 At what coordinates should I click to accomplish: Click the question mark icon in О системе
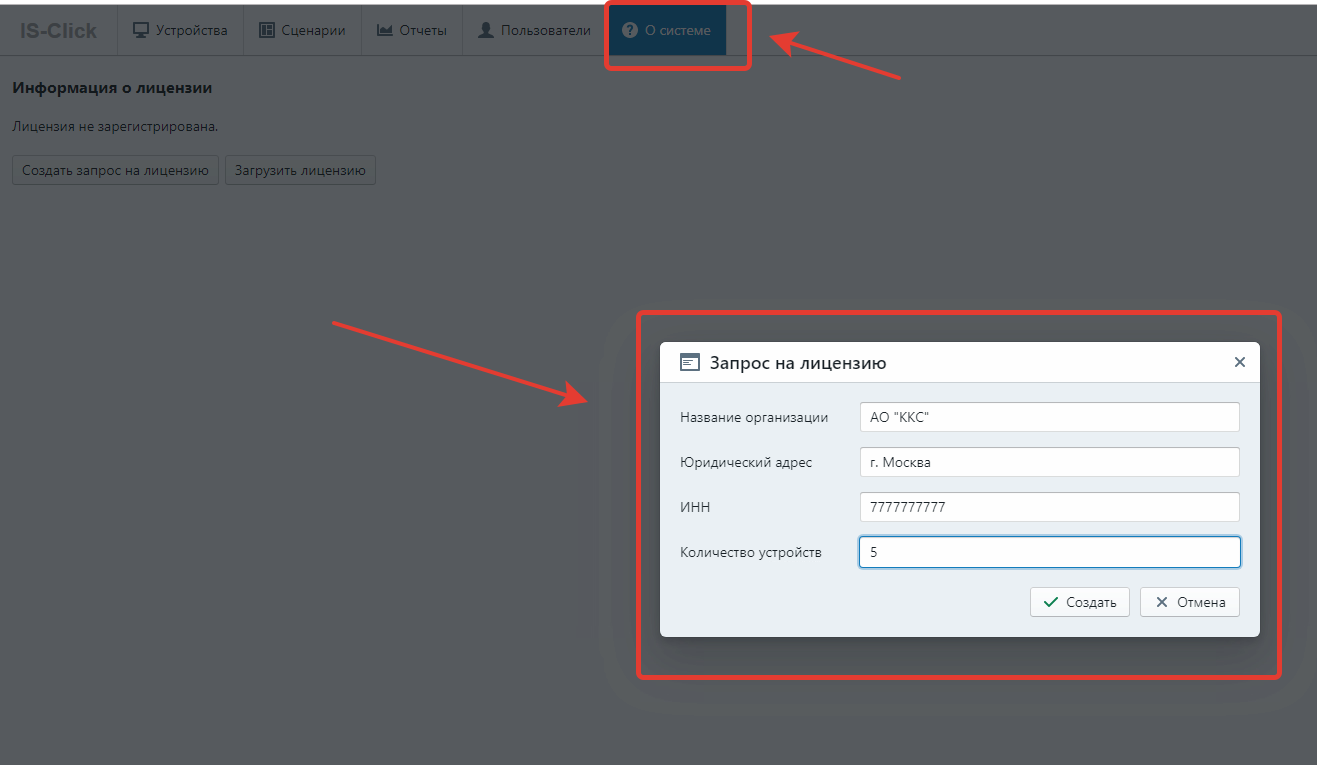point(630,30)
